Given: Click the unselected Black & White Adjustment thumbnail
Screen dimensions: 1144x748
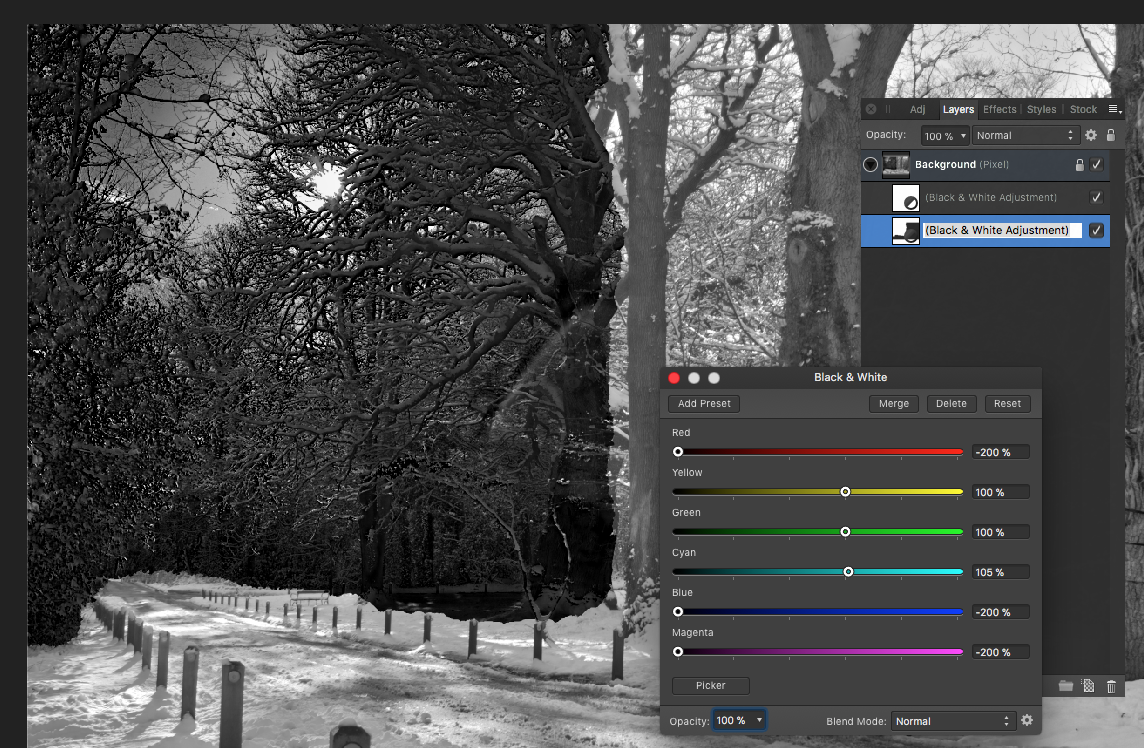Looking at the screenshot, I should [x=906, y=198].
